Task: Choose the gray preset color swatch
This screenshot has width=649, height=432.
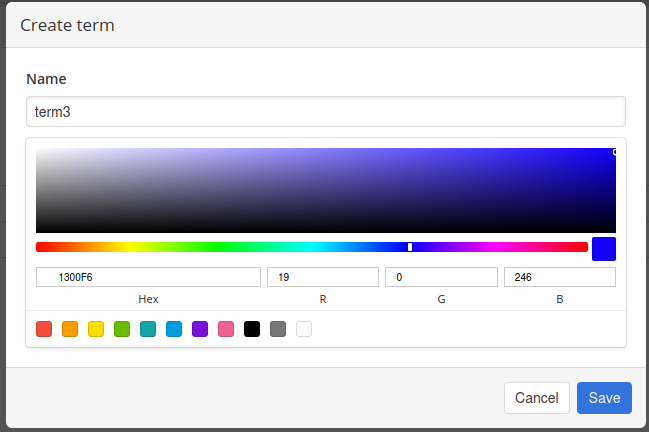Action: [278, 329]
